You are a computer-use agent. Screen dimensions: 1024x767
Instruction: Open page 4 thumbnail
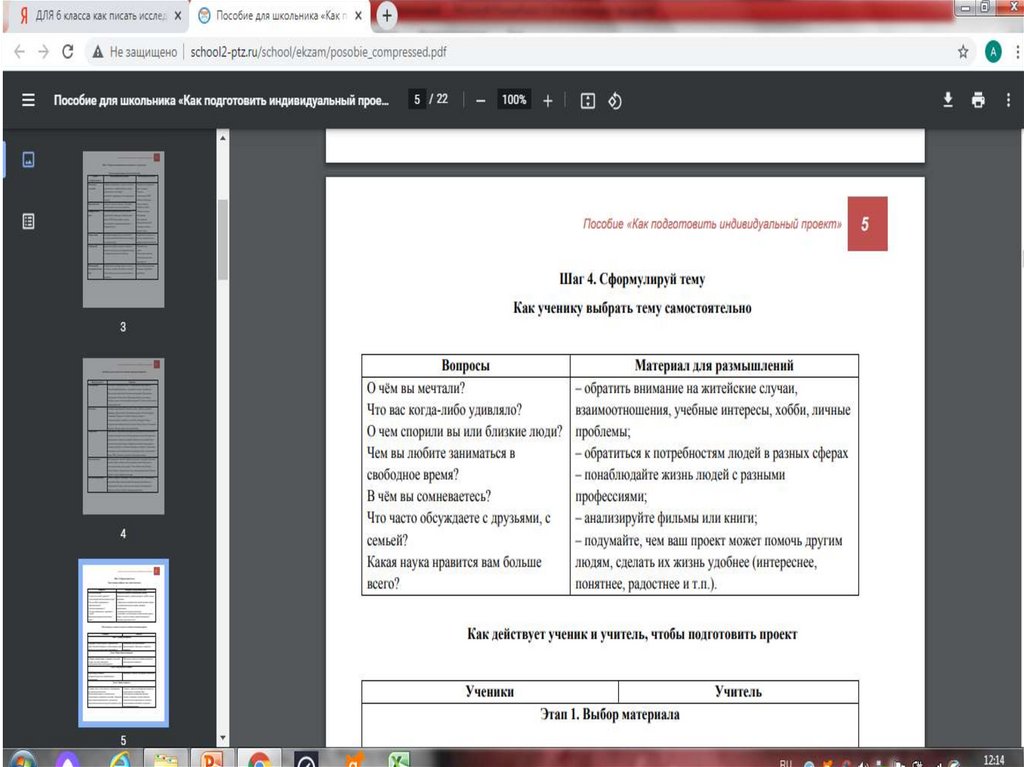pos(123,438)
